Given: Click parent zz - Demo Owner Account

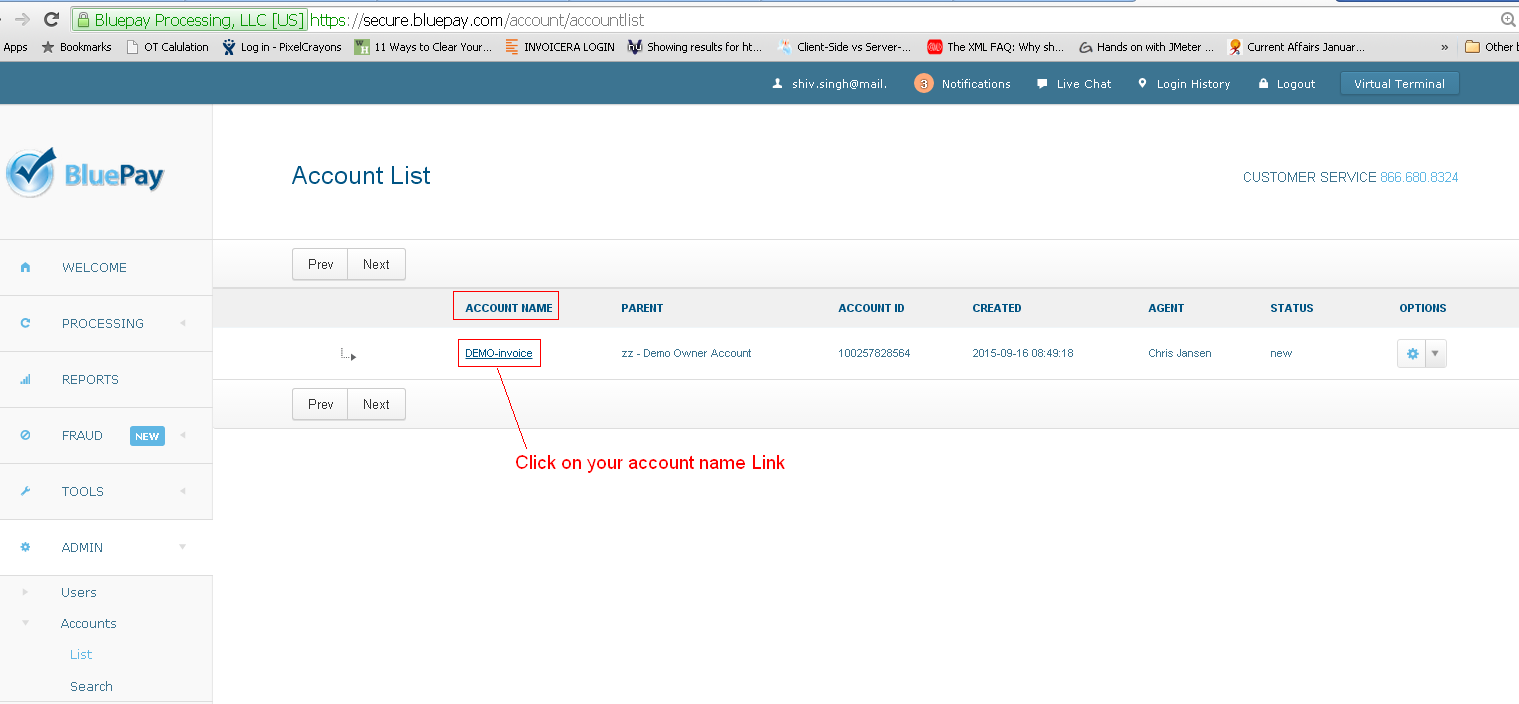Looking at the screenshot, I should (x=686, y=353).
